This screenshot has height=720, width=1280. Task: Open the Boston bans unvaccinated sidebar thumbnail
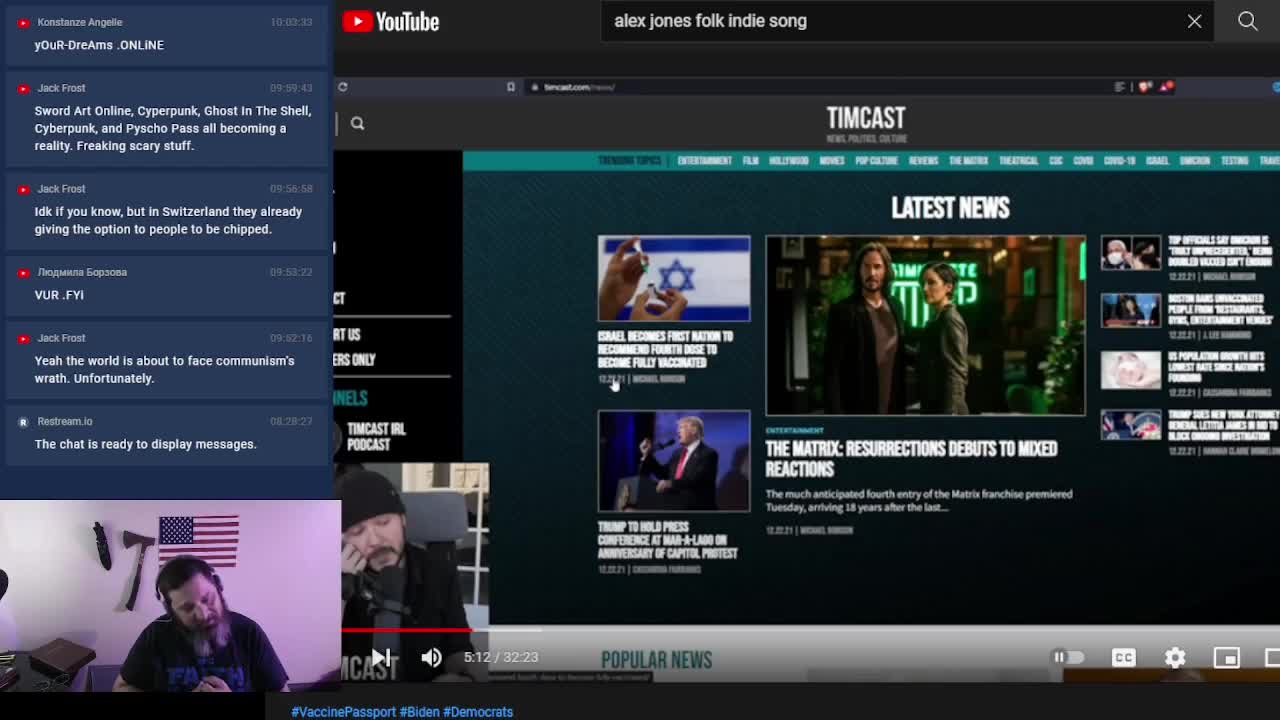[x=1131, y=311]
